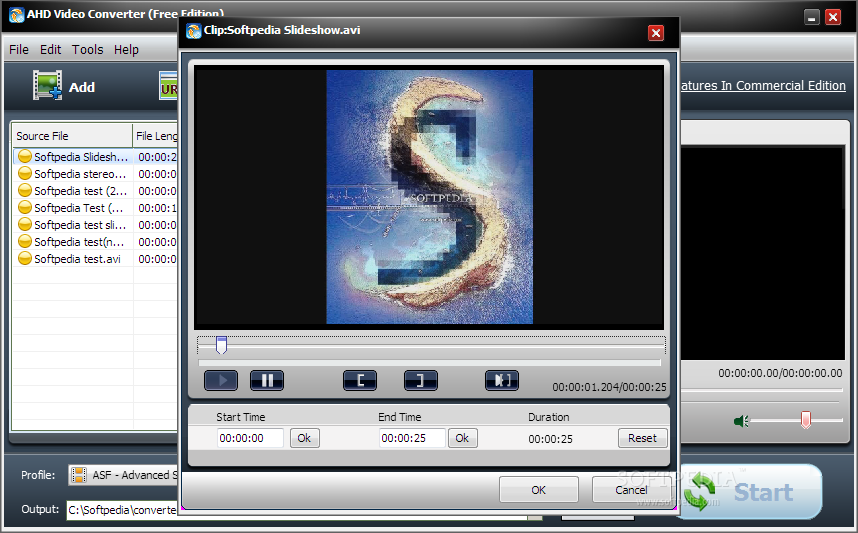
Task: Open the Edit menu
Action: 50,50
